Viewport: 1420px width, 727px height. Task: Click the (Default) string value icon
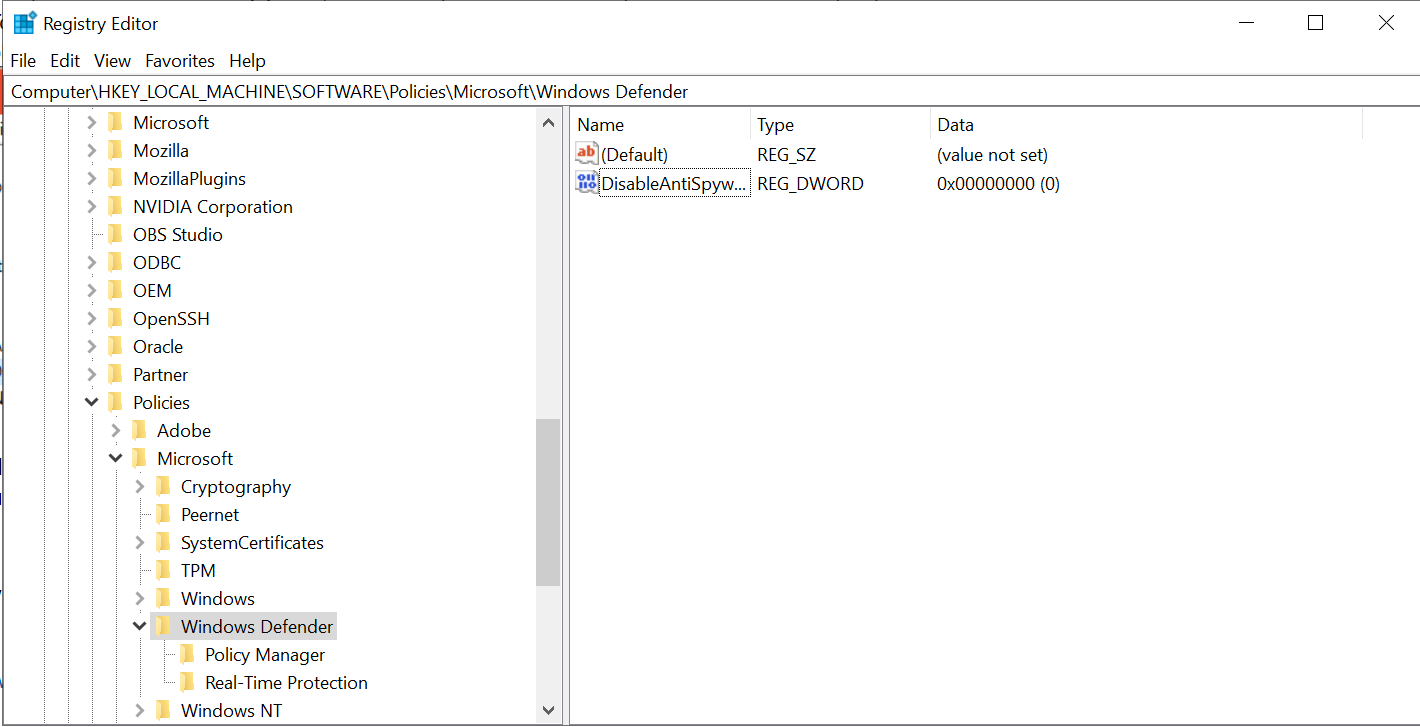(x=587, y=154)
